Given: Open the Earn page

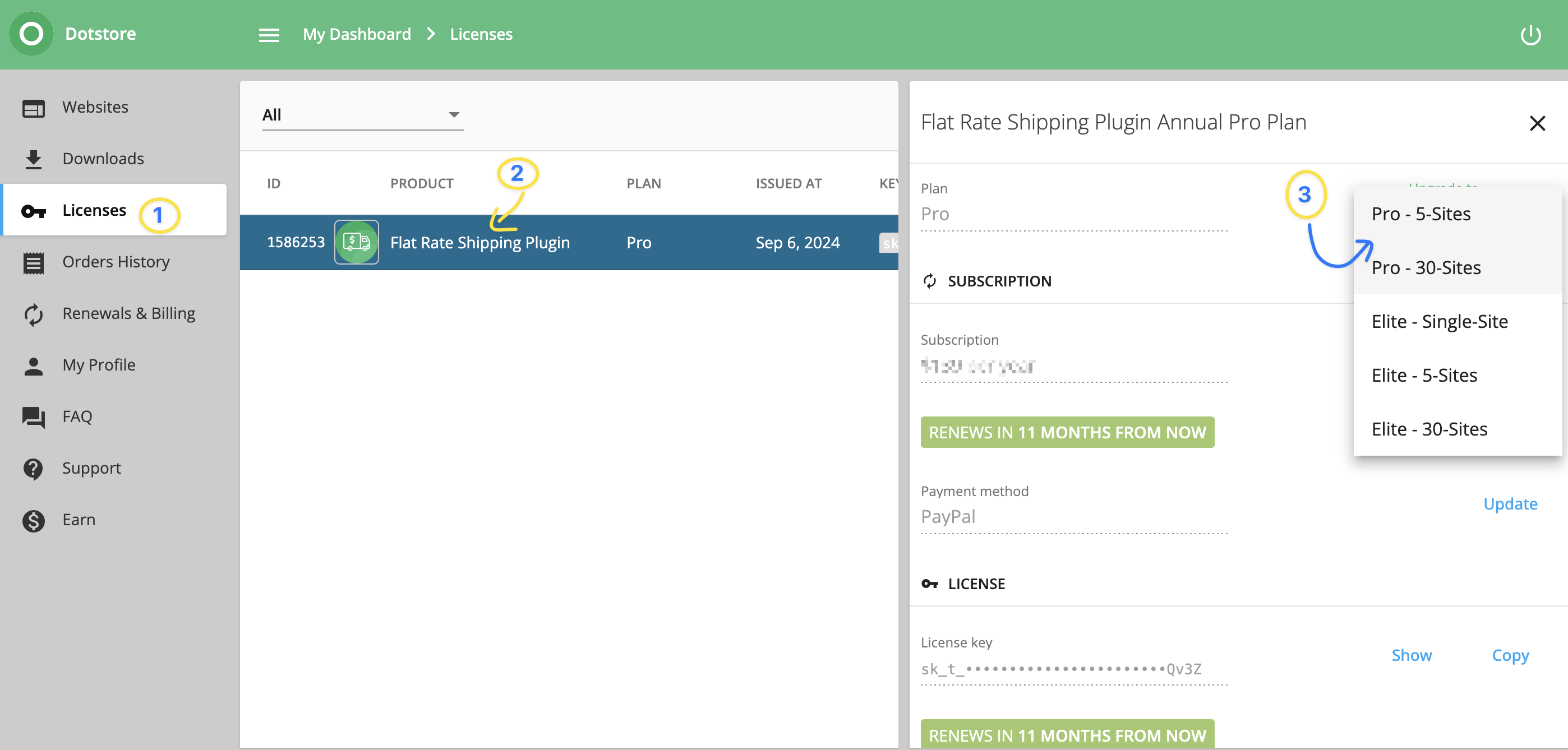Looking at the screenshot, I should pyautogui.click(x=114, y=520).
